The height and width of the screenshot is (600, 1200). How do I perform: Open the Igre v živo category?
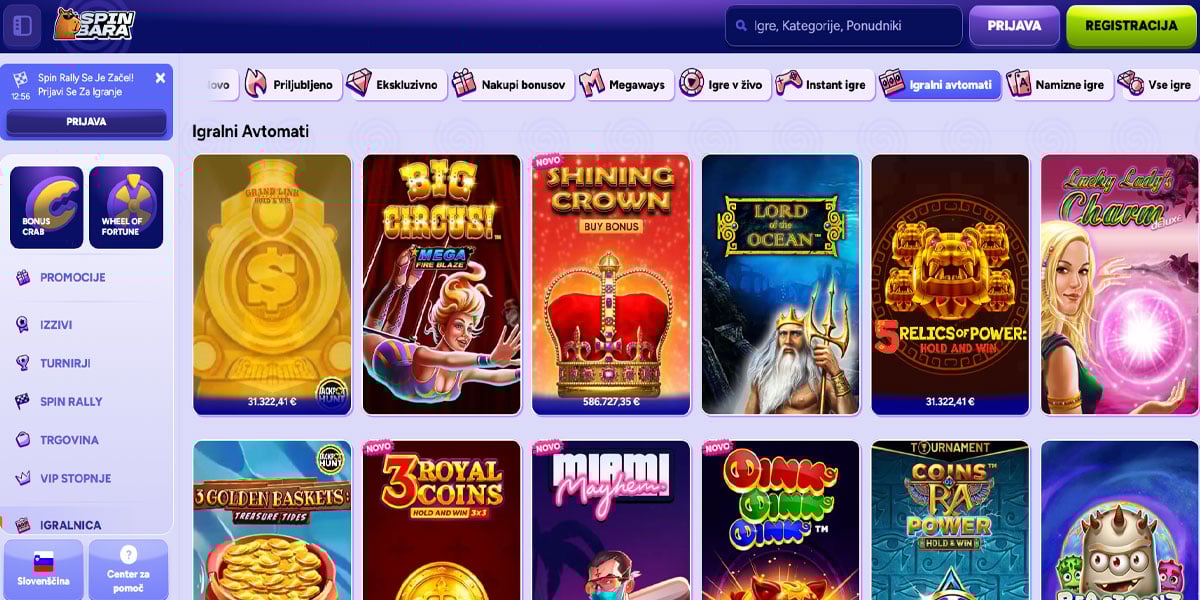pos(721,84)
